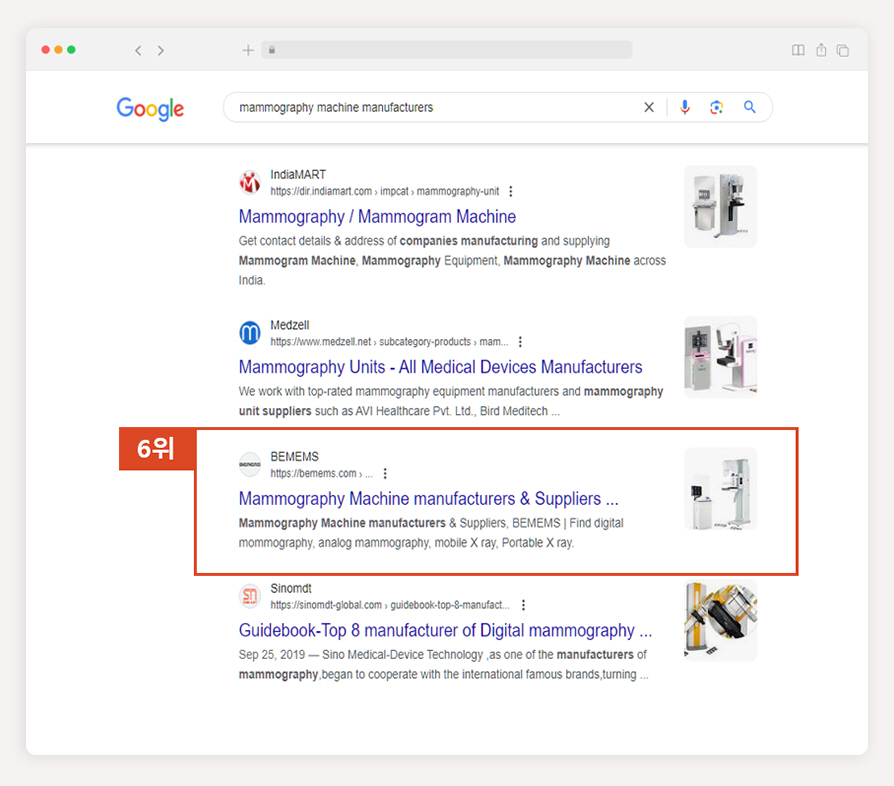Open 'Mammography / Mammogram Machine' result
The width and height of the screenshot is (894, 786).
coord(377,217)
